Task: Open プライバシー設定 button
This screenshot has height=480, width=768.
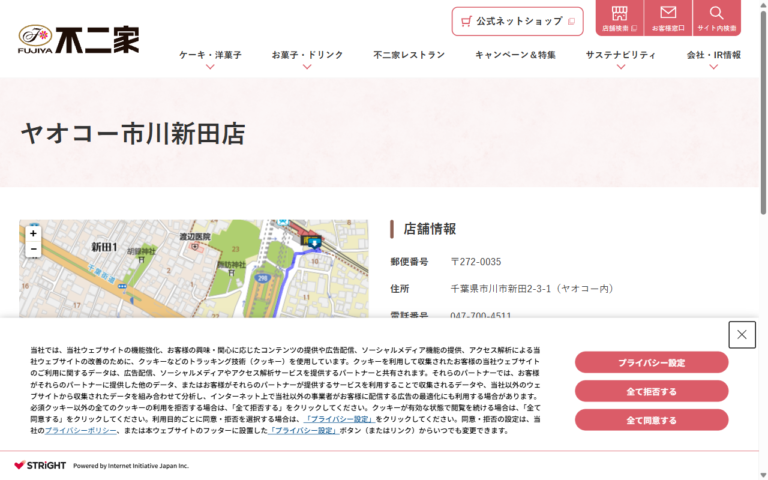Action: (x=651, y=362)
